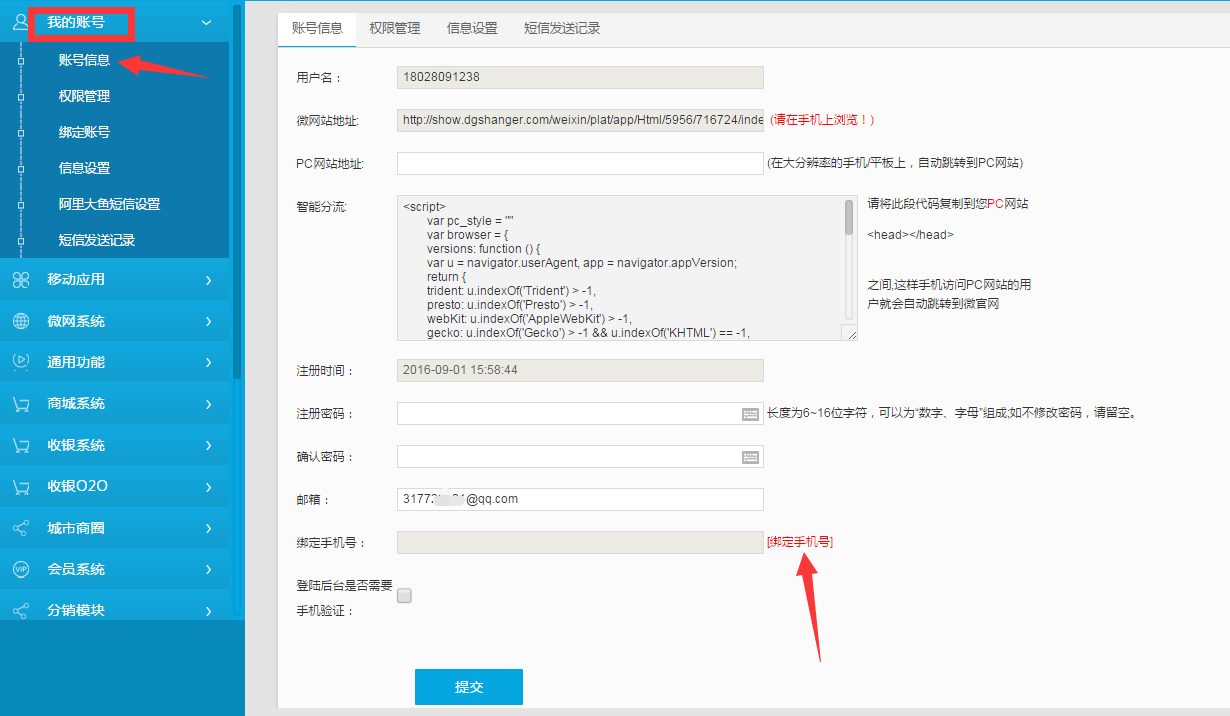Image resolution: width=1230 pixels, height=716 pixels.
Task: Click the PC网站地址 input field
Action: click(580, 163)
